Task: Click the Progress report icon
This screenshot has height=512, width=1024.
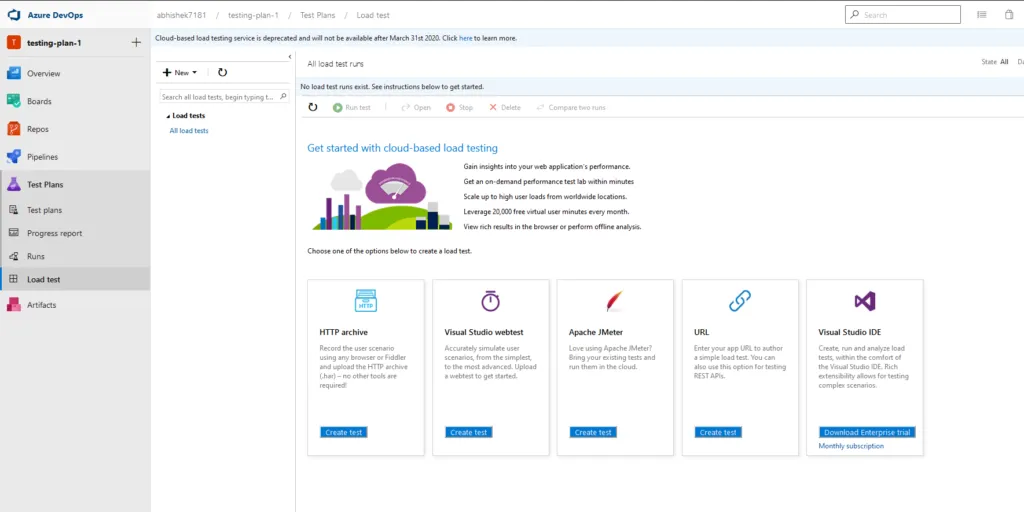Action: pyautogui.click(x=13, y=232)
